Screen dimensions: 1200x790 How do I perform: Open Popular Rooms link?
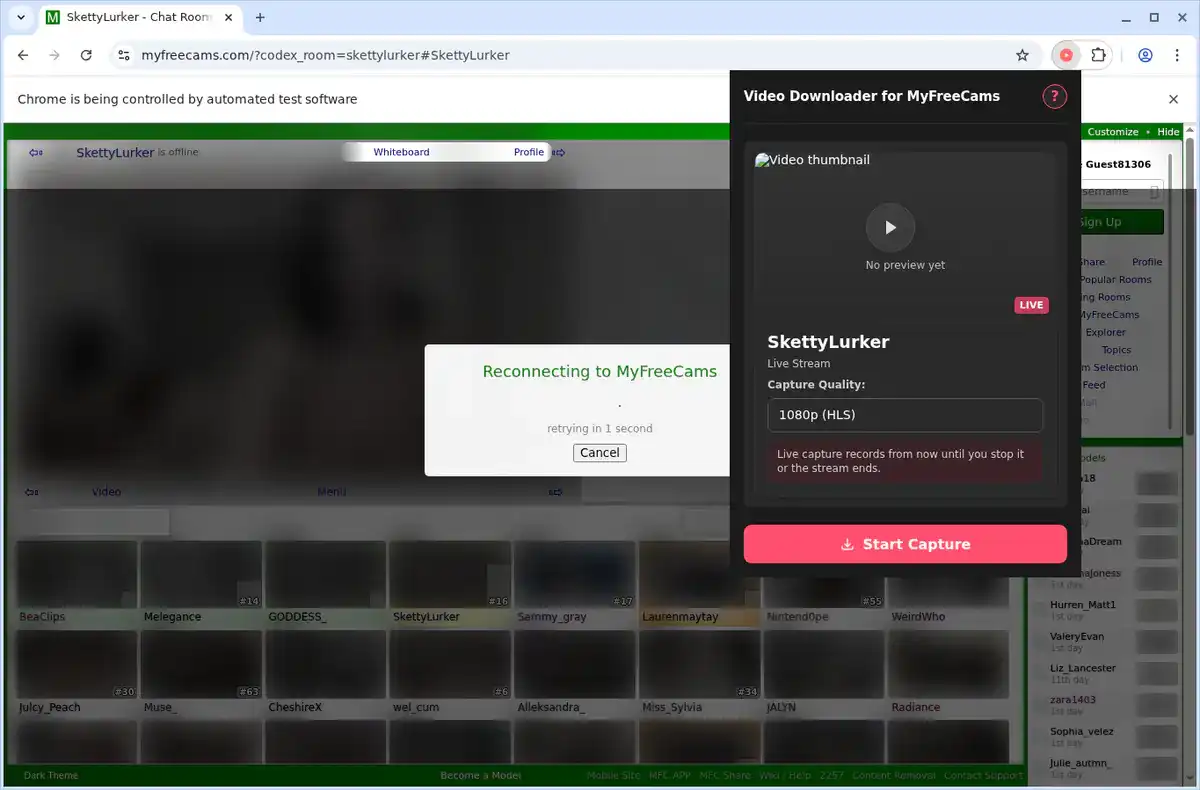1115,280
